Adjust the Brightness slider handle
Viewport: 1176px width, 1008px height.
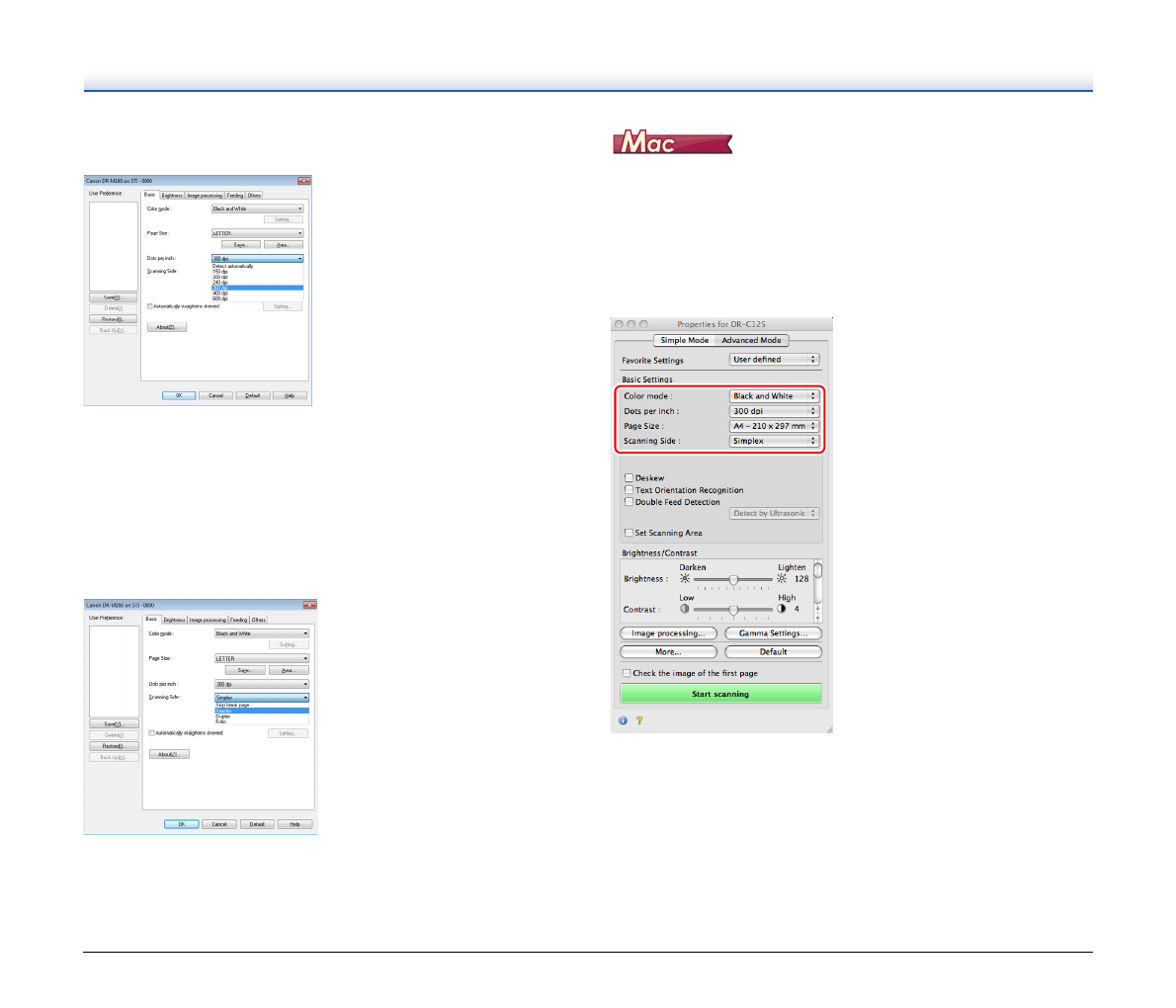(x=733, y=580)
